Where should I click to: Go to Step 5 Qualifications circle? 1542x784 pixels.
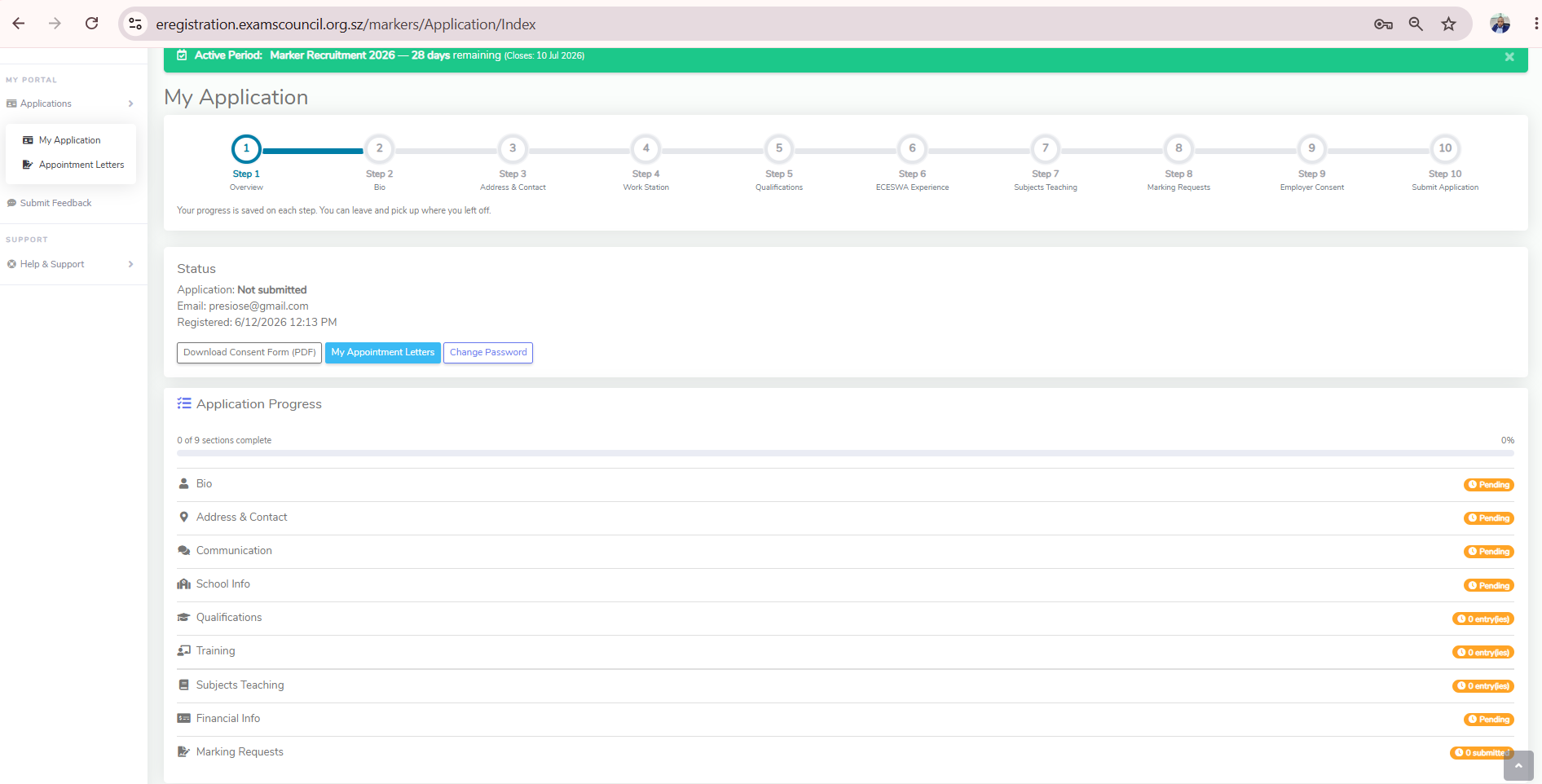tap(779, 148)
